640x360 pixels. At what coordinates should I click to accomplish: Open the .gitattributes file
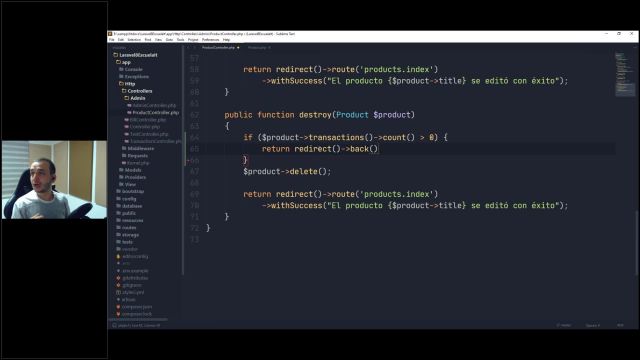click(x=135, y=278)
